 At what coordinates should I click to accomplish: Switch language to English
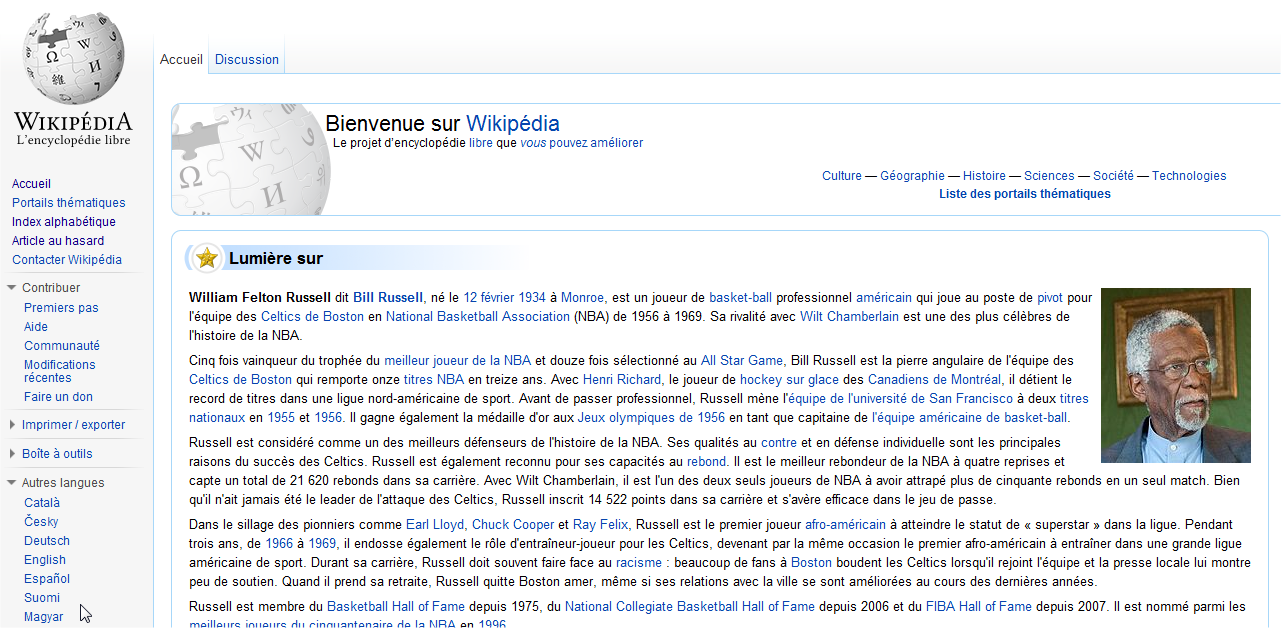(x=45, y=560)
